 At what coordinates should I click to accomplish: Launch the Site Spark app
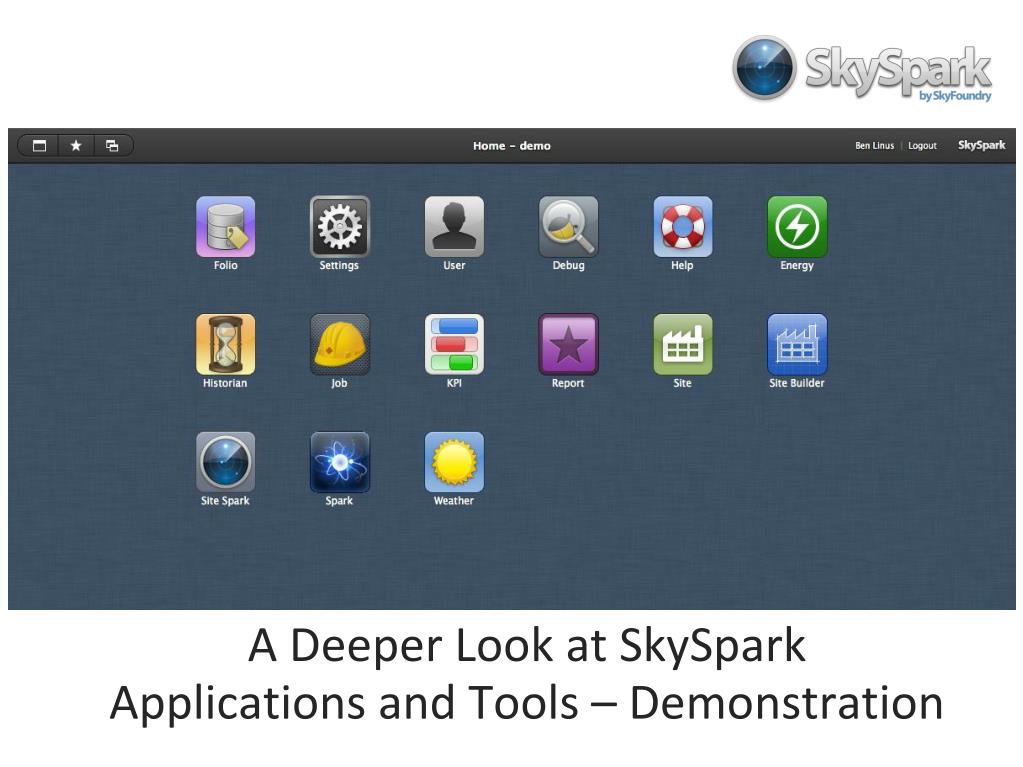(225, 462)
